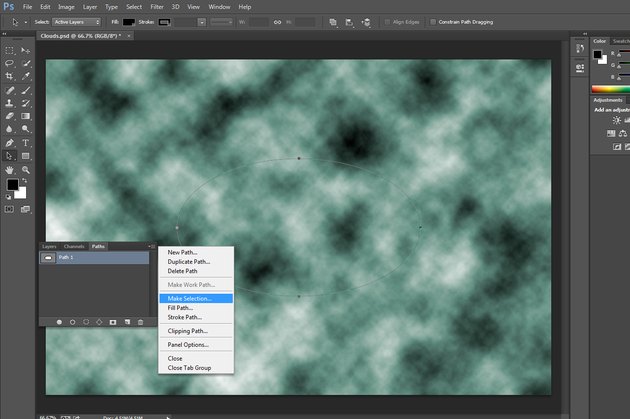The height and width of the screenshot is (419, 630).
Task: Open the Stroke color swatch
Action: (164, 22)
